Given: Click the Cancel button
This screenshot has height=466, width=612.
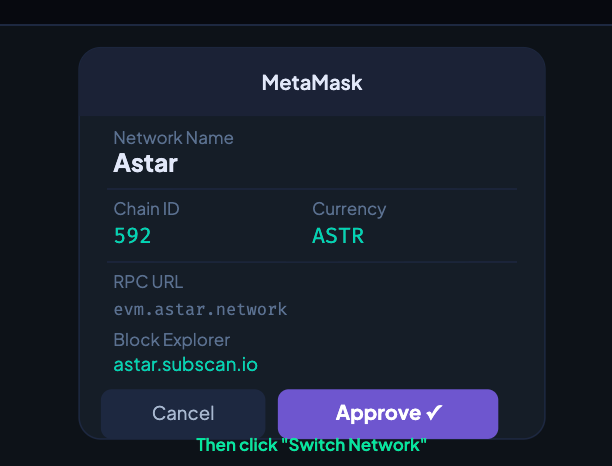Looking at the screenshot, I should pyautogui.click(x=183, y=413).
